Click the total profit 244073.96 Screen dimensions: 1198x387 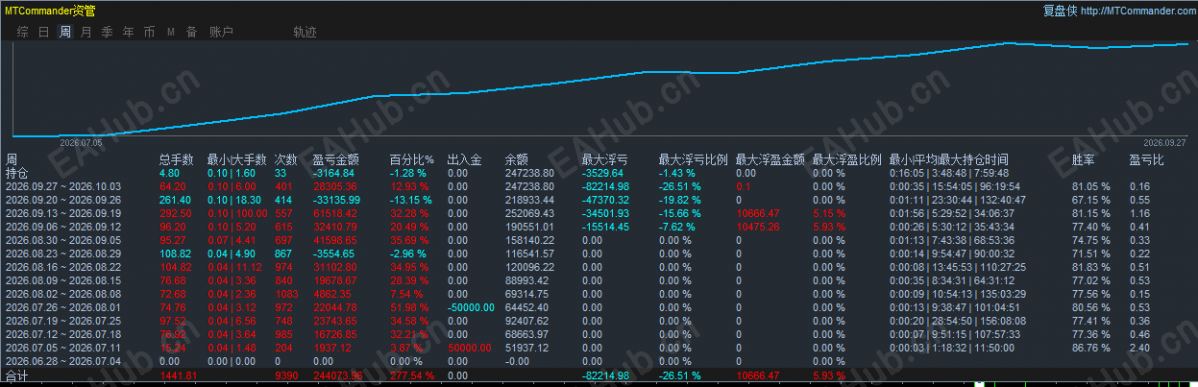(338, 375)
